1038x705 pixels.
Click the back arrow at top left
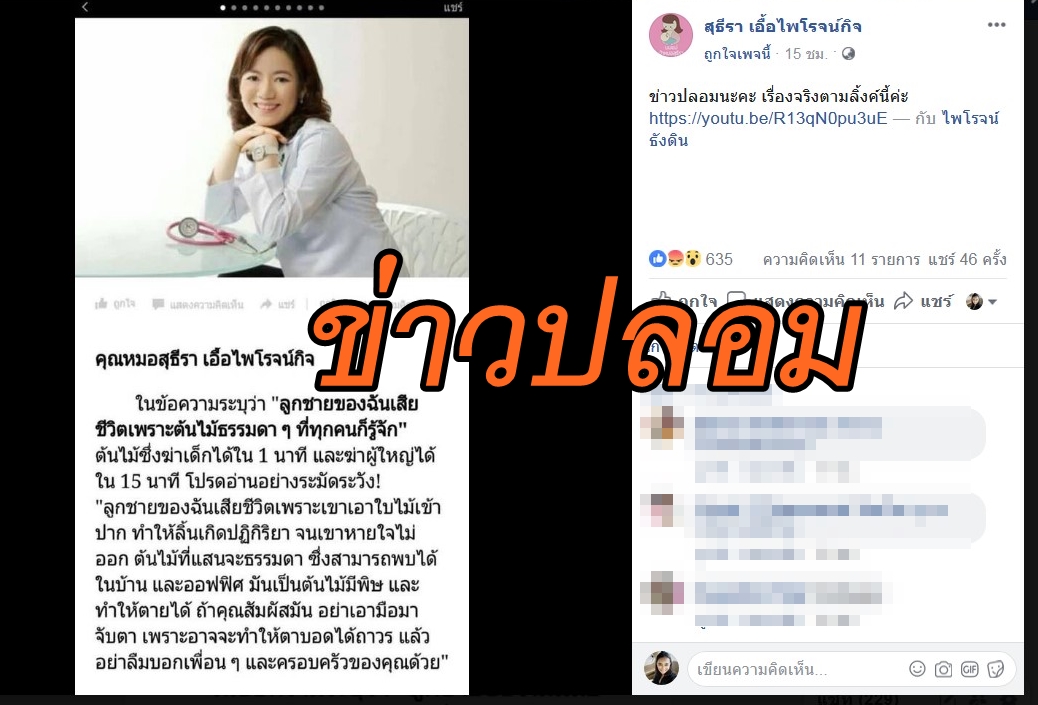(x=85, y=7)
